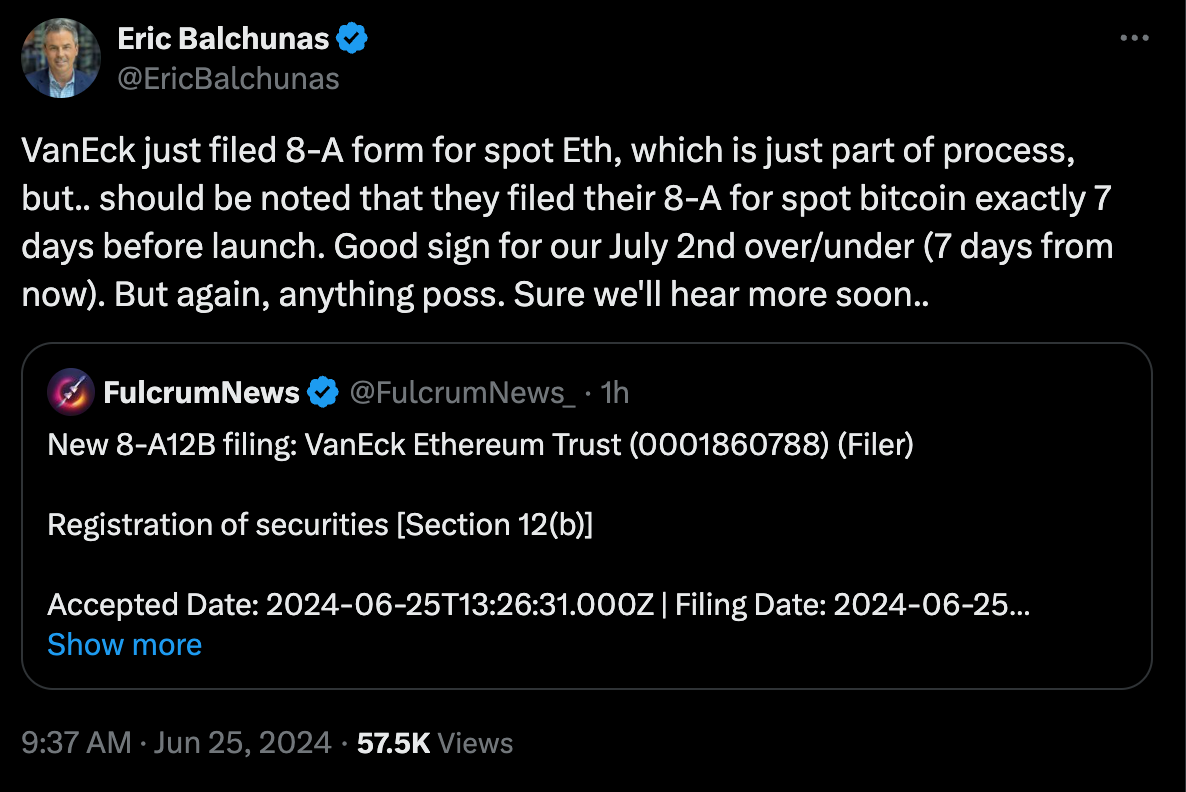Viewport: 1186px width, 792px height.
Task: Click the blue verification checkmark beside FulcrumNews name
Action: point(320,392)
